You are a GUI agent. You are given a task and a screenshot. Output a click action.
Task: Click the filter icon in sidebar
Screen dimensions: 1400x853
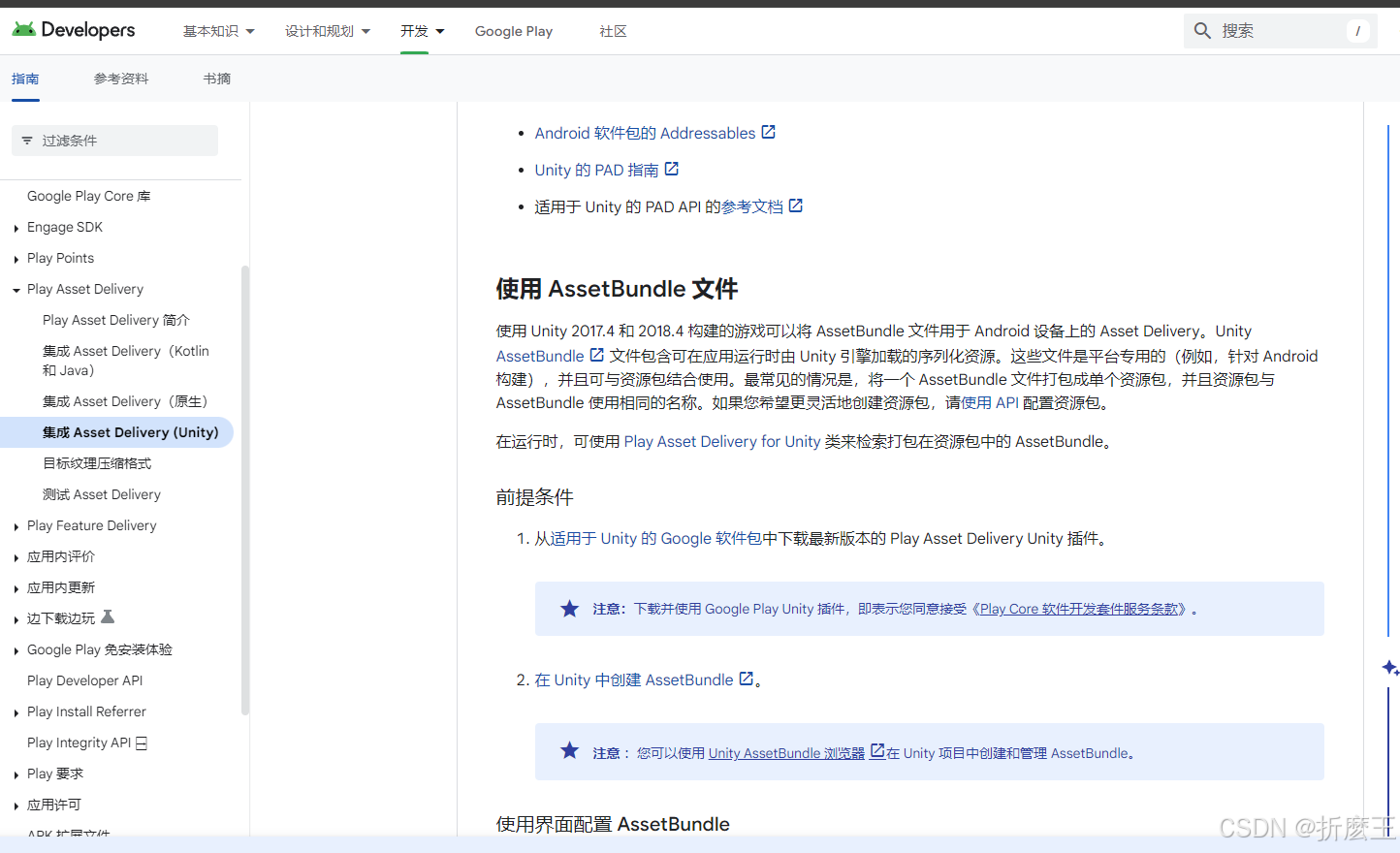tap(27, 141)
